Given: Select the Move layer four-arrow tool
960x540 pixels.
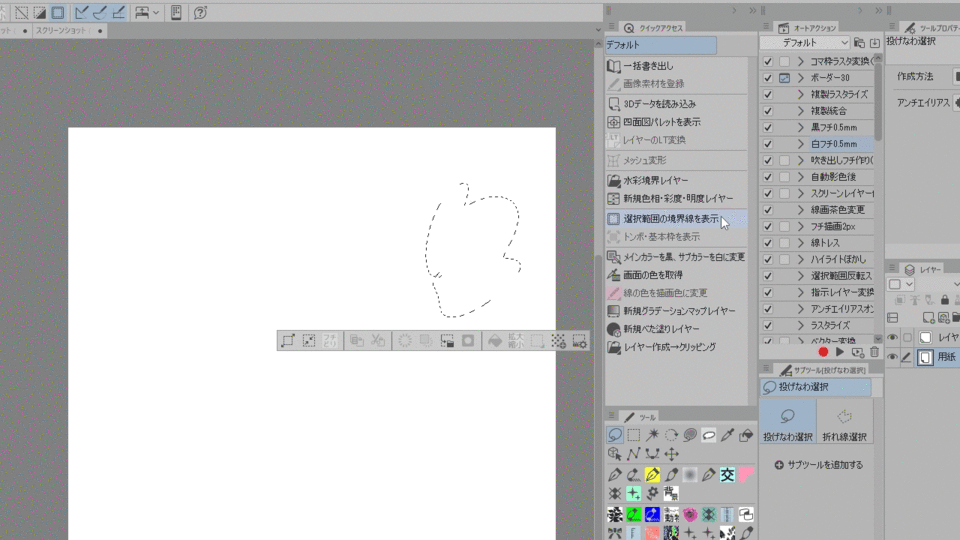Looking at the screenshot, I should [x=672, y=454].
